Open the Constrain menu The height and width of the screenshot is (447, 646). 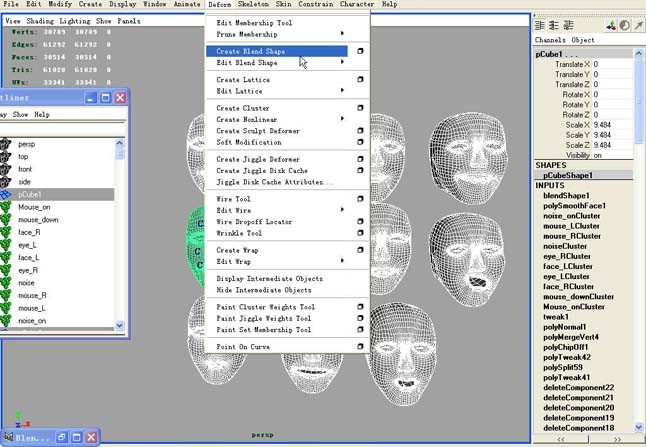316,4
